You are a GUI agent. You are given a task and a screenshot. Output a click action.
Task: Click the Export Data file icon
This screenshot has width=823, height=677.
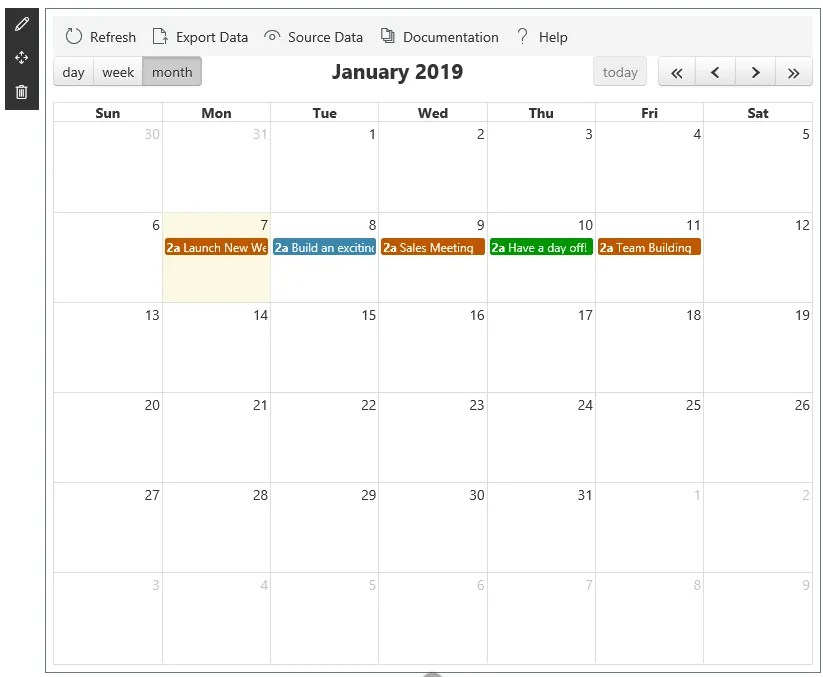160,37
